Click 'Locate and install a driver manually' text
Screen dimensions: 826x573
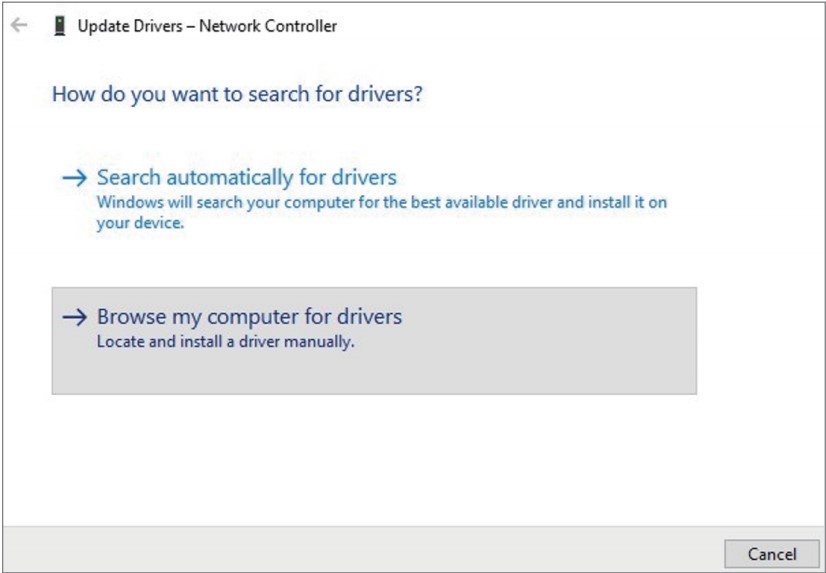[225, 342]
